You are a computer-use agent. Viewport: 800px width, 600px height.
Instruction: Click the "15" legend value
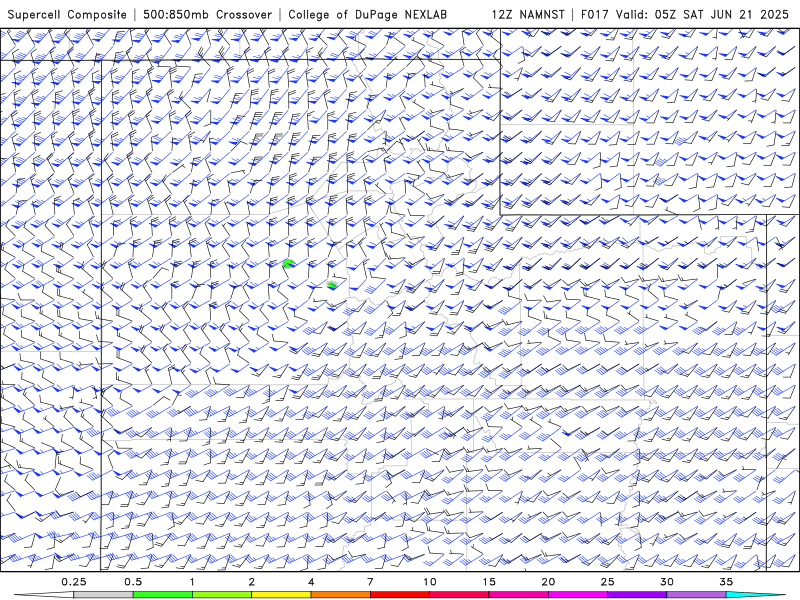(x=489, y=582)
